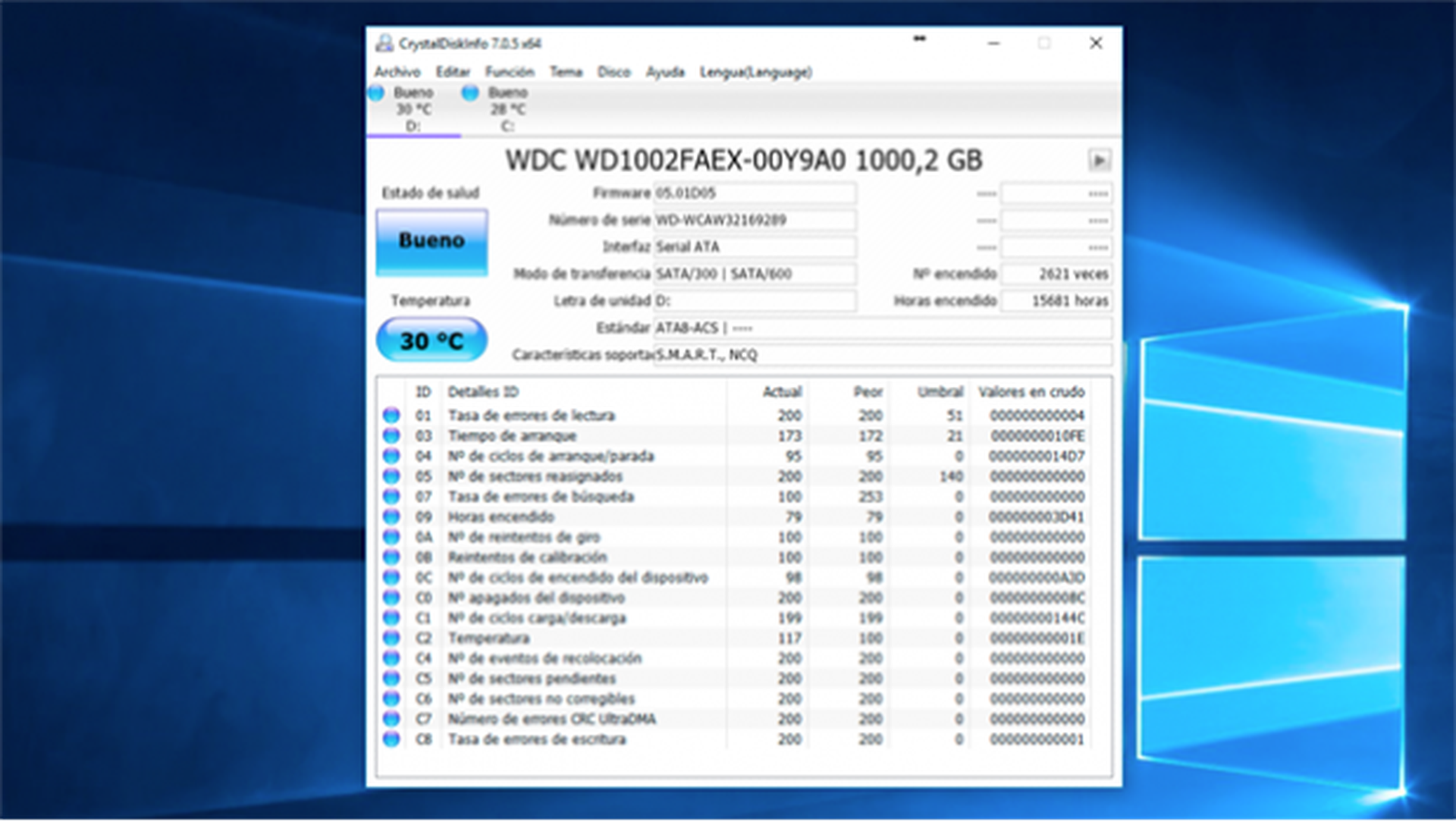1456x822 pixels.
Task: Click status orb for Nº de sectores reasignados
Action: click(391, 476)
